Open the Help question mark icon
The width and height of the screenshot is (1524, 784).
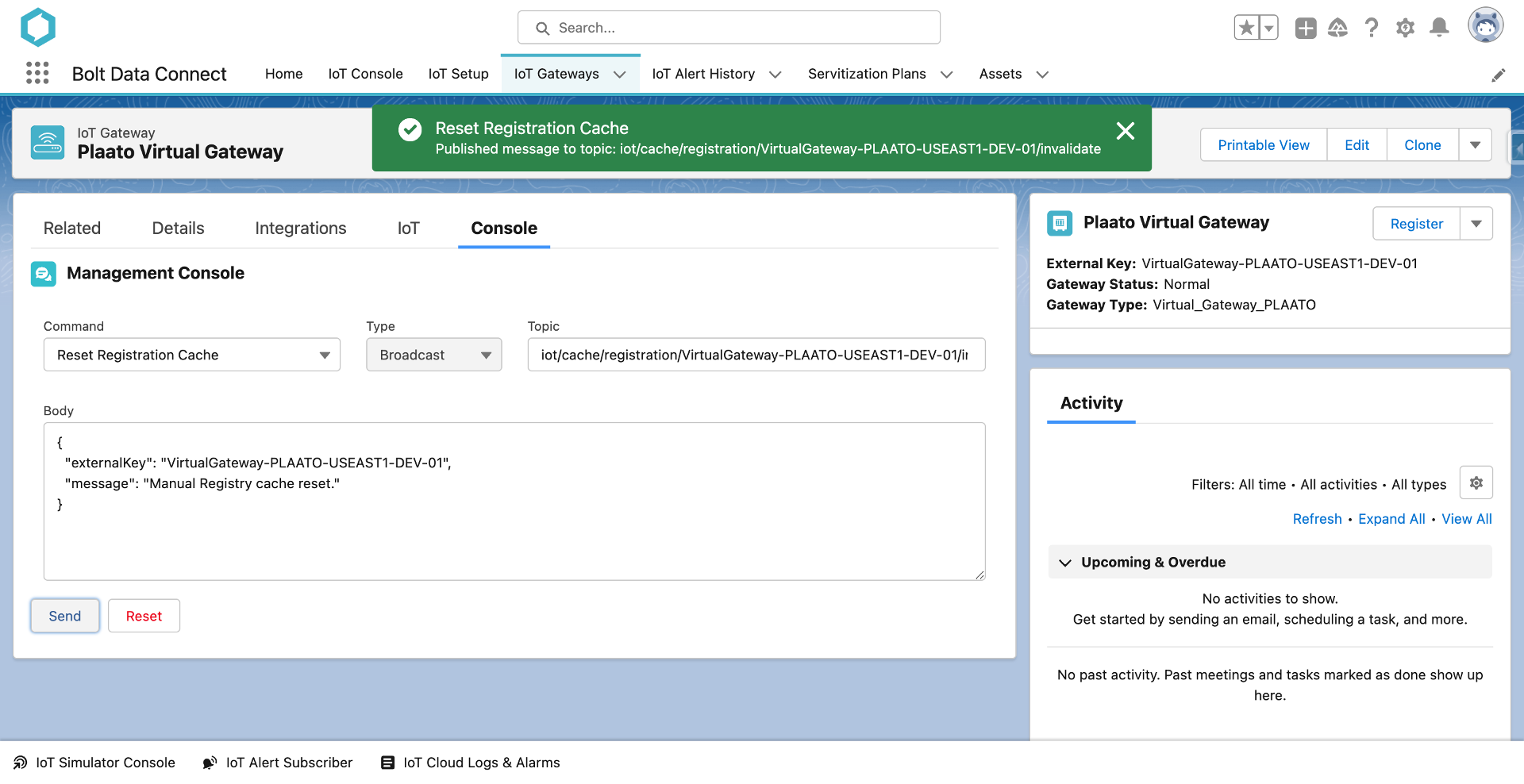click(1372, 28)
